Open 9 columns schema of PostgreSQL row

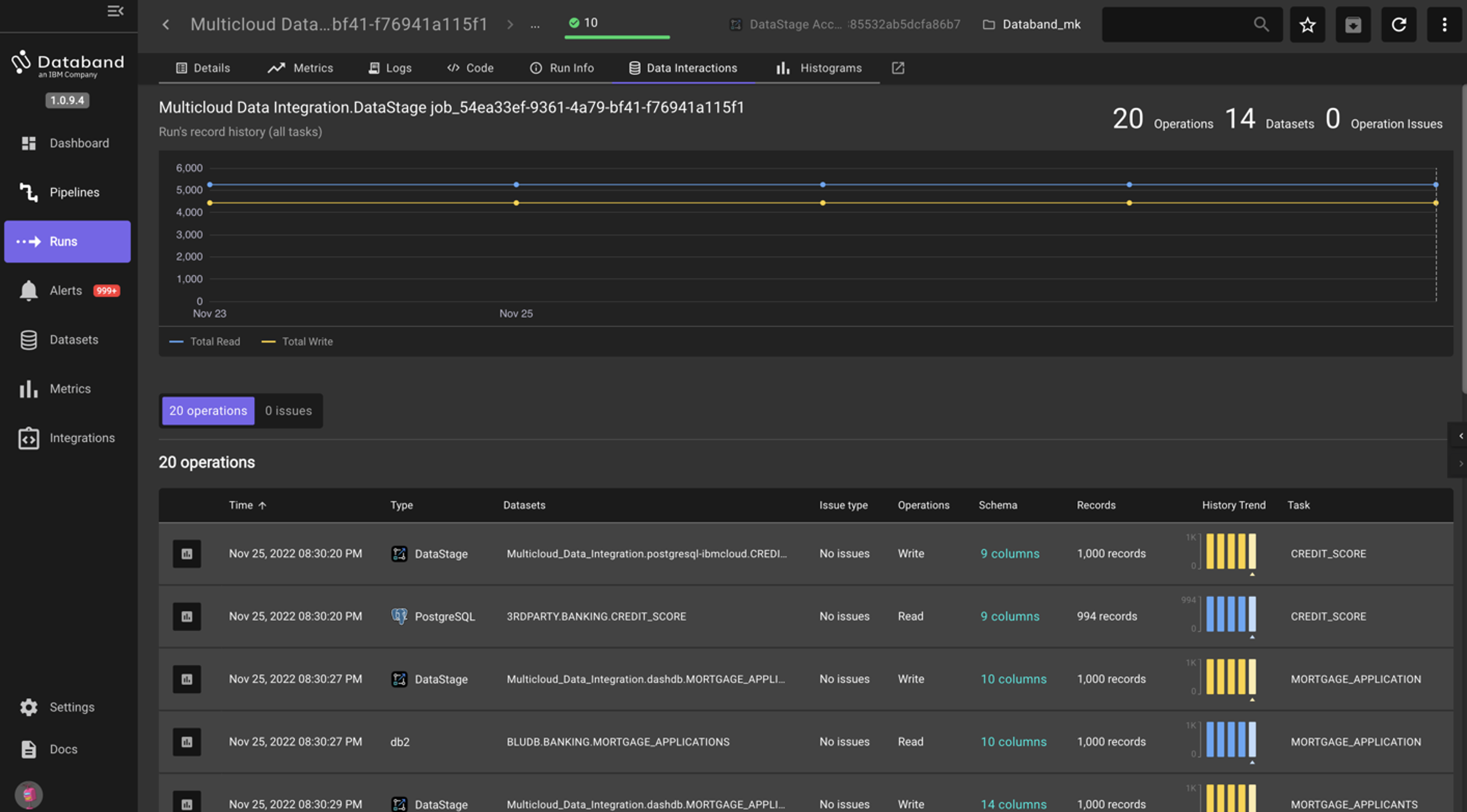tap(1010, 616)
